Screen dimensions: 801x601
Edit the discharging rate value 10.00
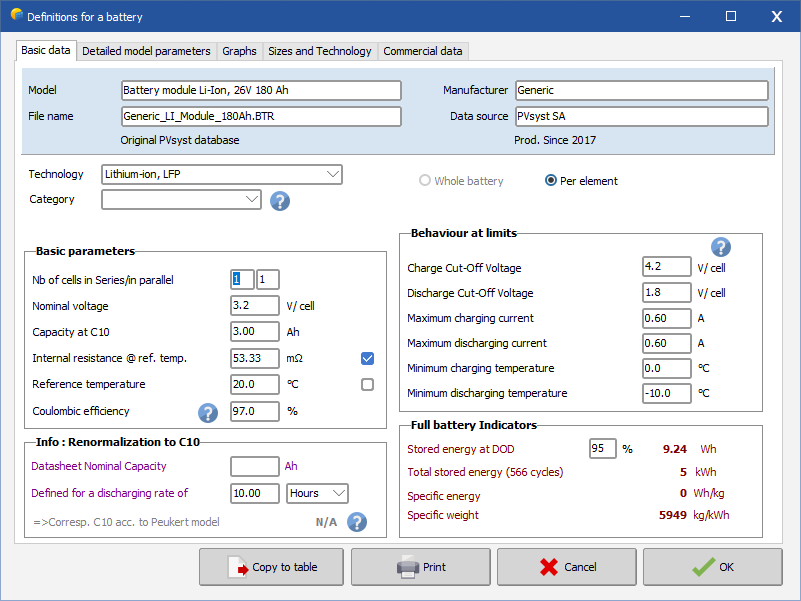click(x=255, y=493)
